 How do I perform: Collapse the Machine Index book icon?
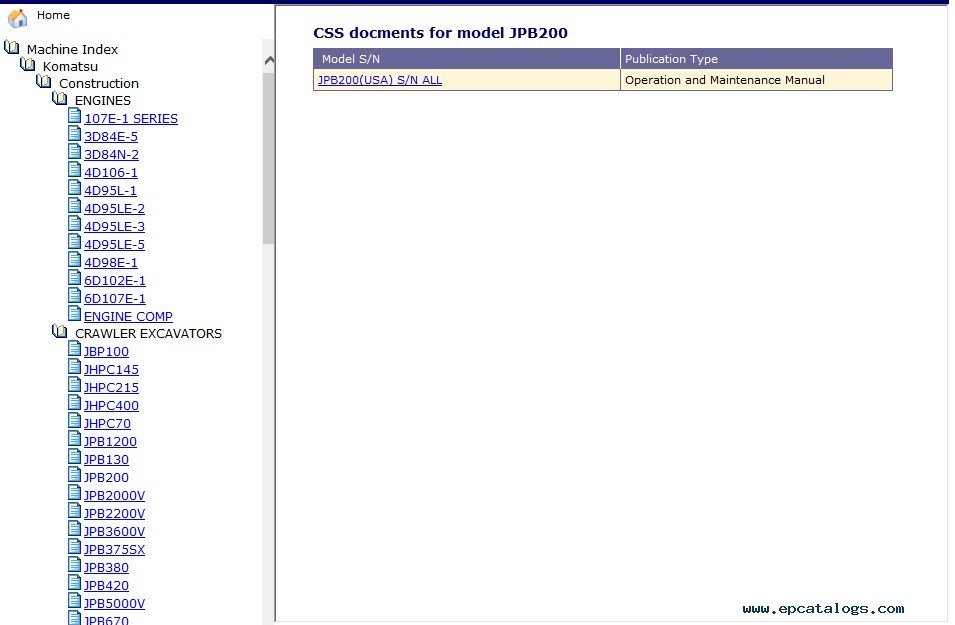click(x=12, y=47)
